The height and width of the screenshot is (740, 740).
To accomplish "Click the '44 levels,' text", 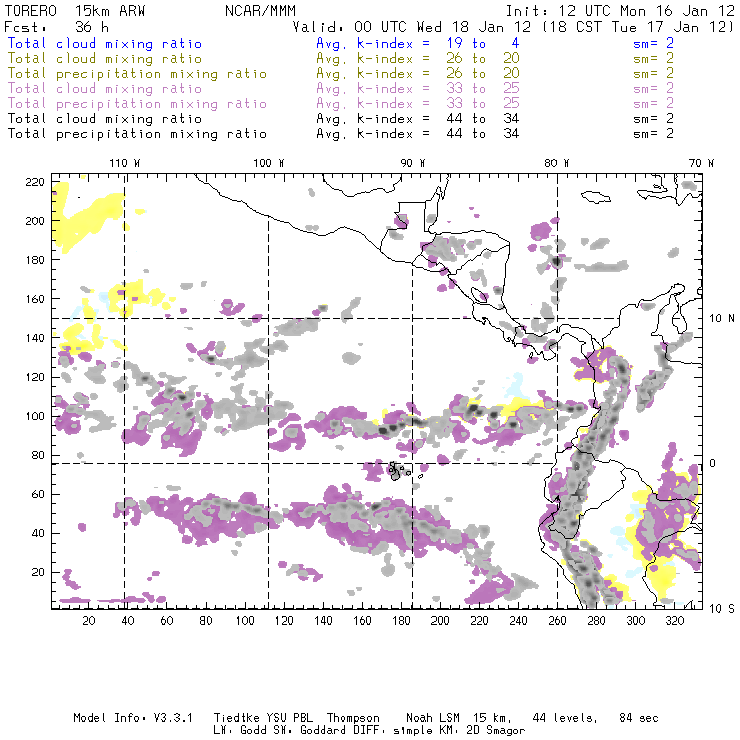I will pos(565,718).
